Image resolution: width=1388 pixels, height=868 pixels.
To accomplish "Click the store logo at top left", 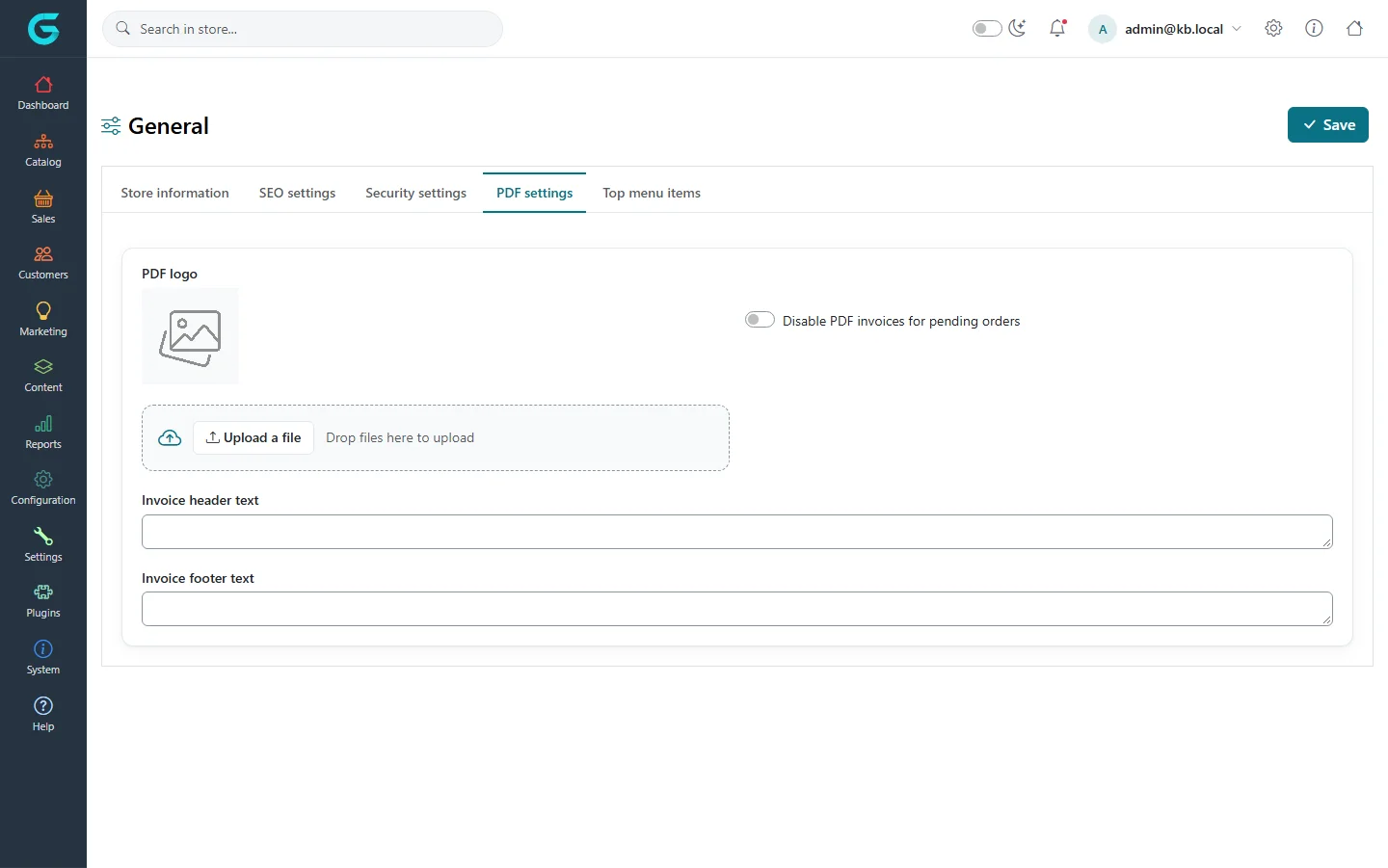I will pyautogui.click(x=43, y=29).
